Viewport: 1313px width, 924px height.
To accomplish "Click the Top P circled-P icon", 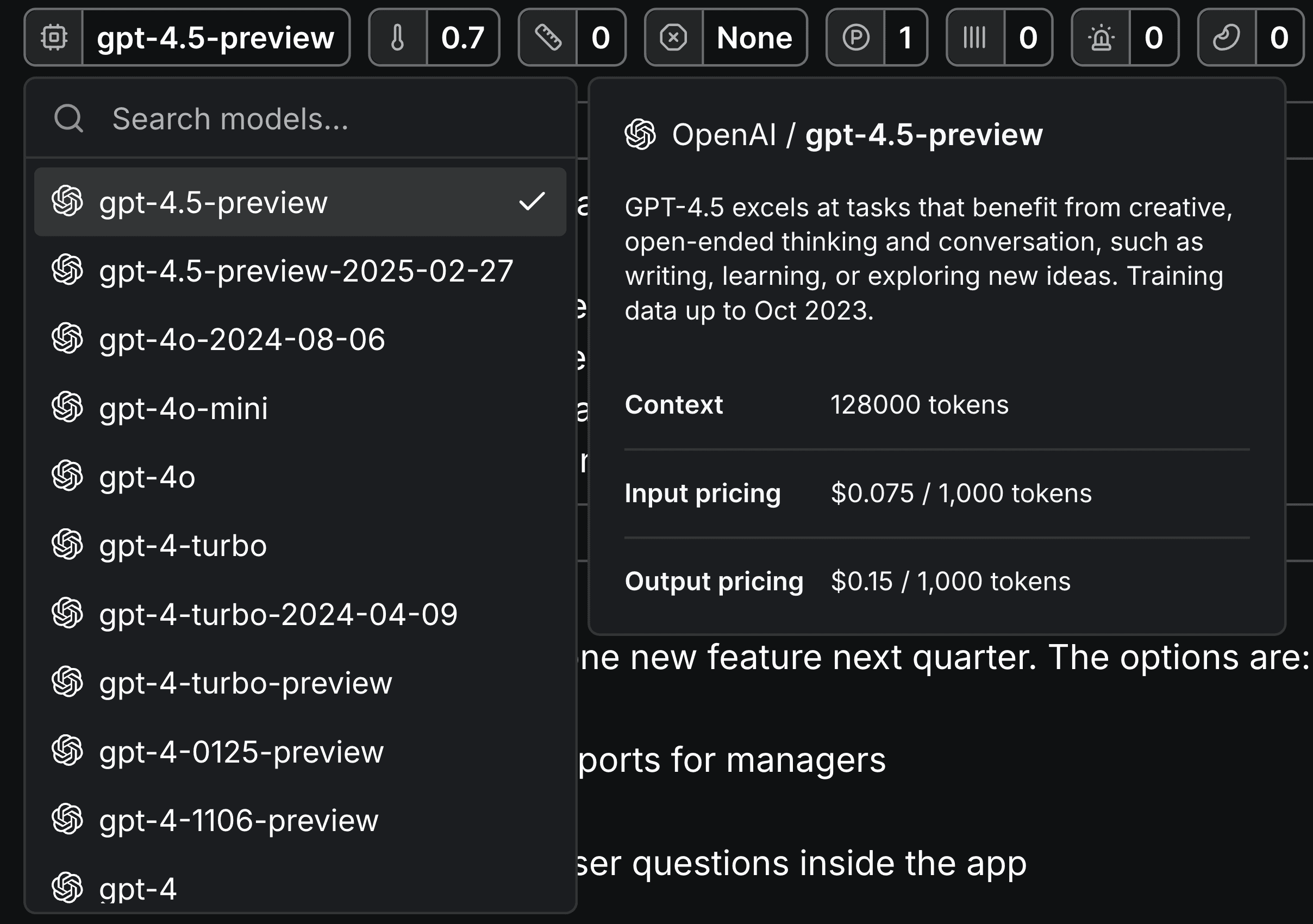I will click(856, 38).
